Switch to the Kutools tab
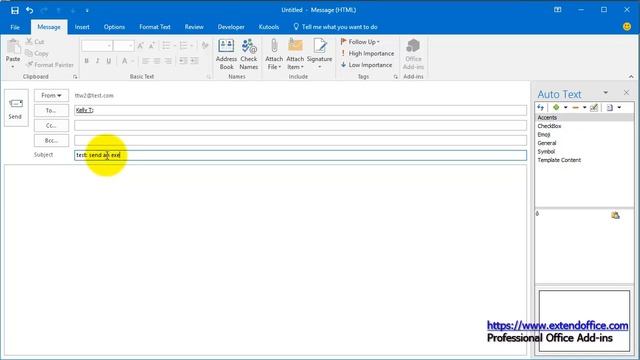The width and height of the screenshot is (640, 360). pos(269,27)
